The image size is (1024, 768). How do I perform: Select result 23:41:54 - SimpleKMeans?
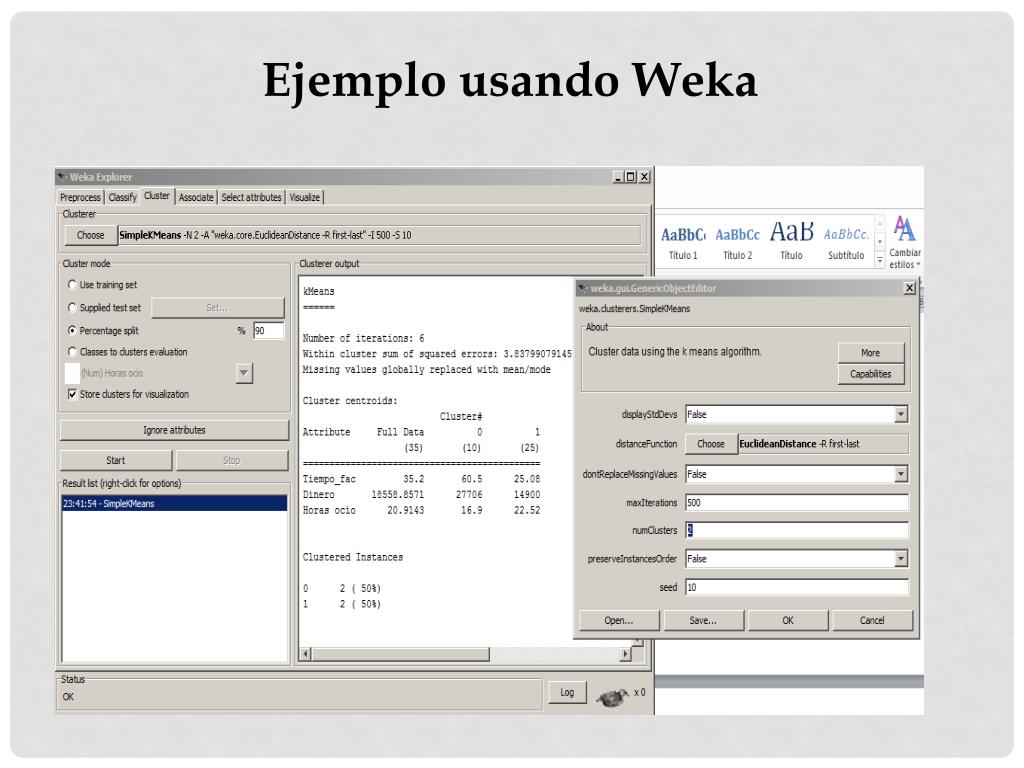click(x=174, y=504)
